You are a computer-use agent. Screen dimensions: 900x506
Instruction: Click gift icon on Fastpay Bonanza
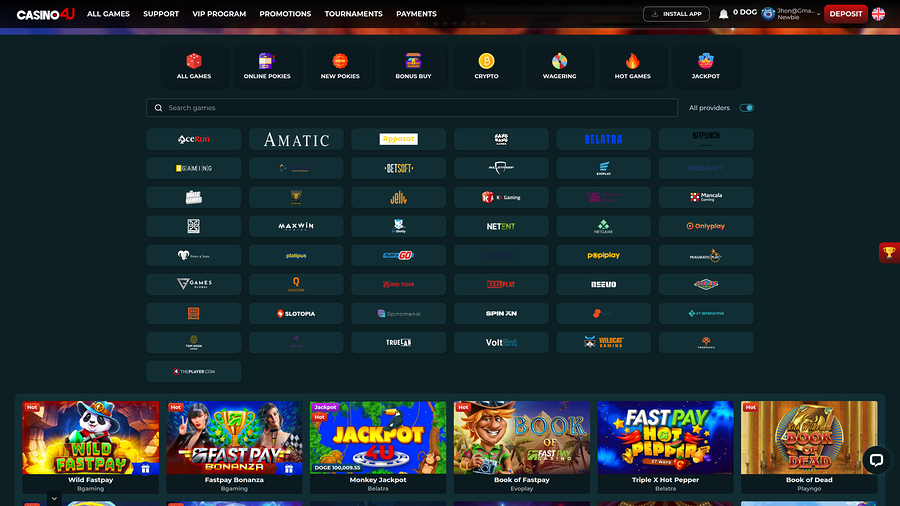(x=289, y=469)
